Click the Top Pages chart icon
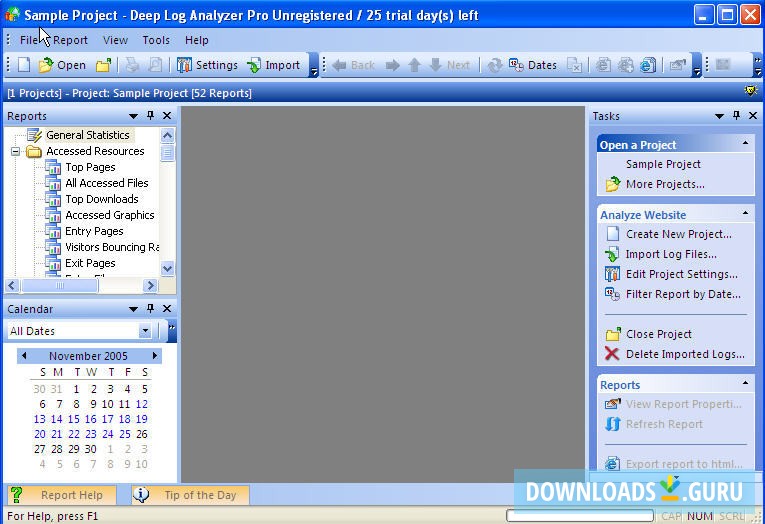 (x=53, y=167)
